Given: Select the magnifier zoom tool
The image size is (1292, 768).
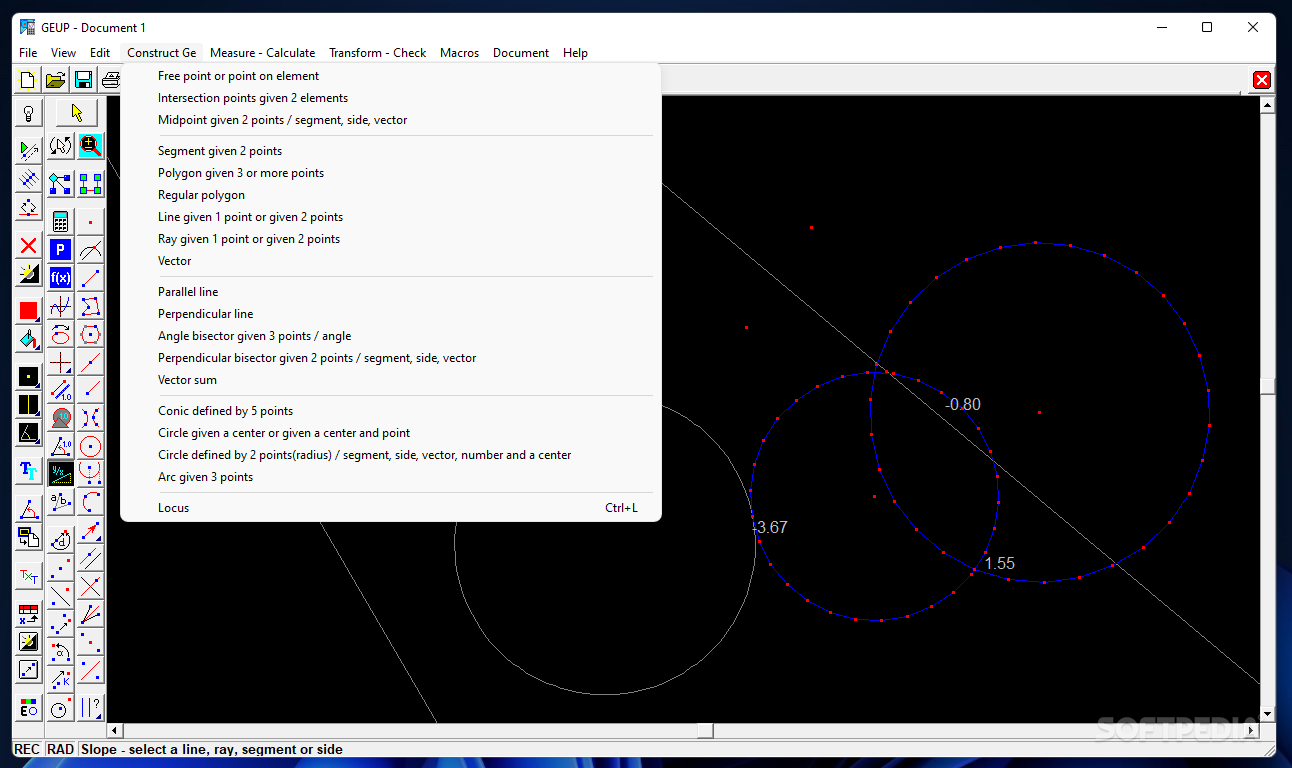Looking at the screenshot, I should pyautogui.click(x=91, y=145).
